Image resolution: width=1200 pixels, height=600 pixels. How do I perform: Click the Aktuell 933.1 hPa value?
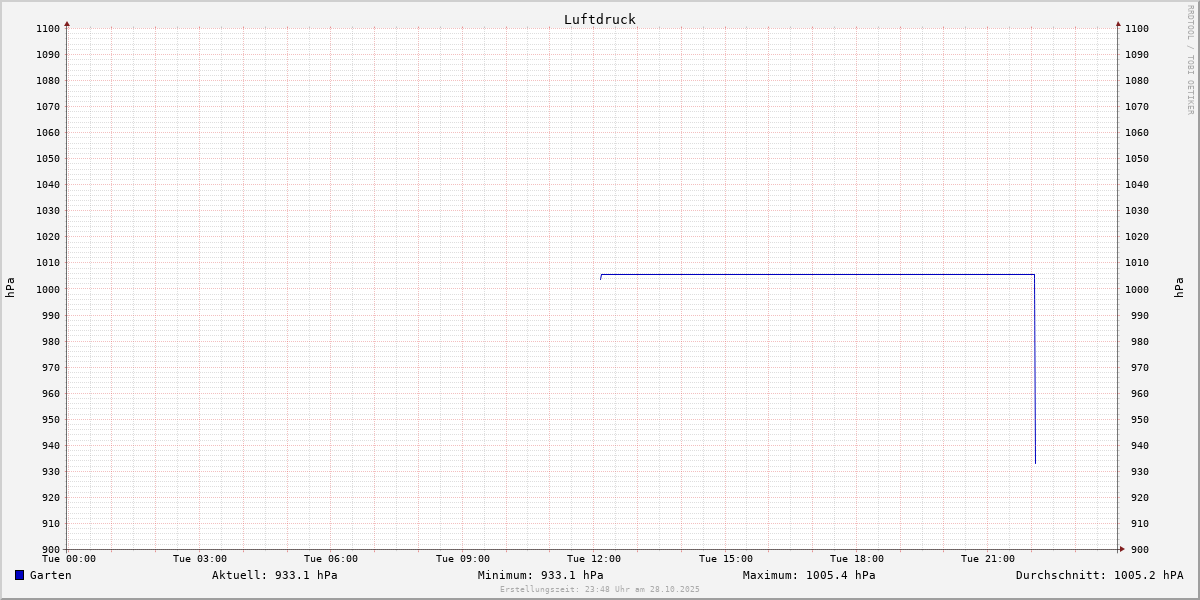[274, 575]
